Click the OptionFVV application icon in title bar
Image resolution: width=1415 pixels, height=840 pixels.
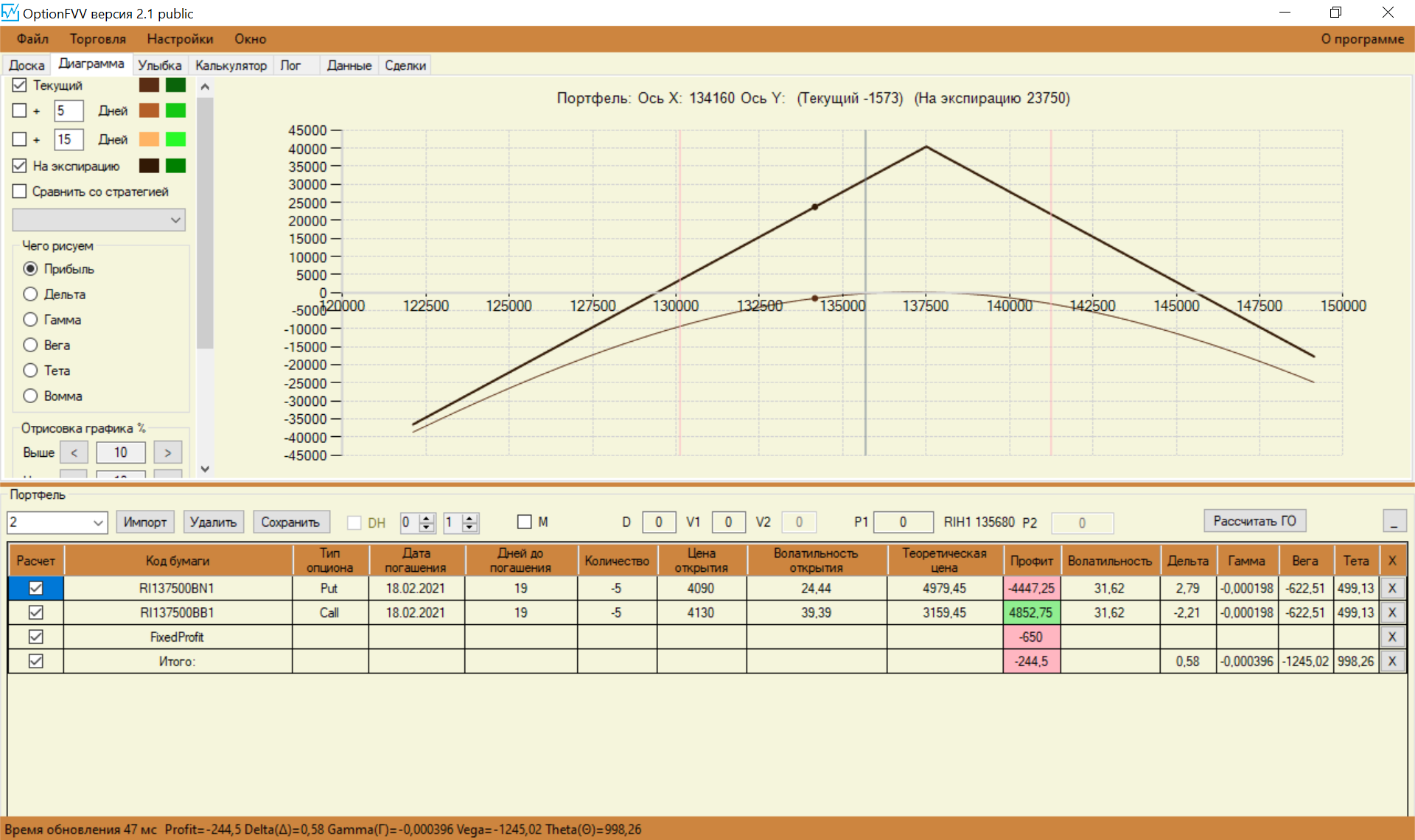(x=10, y=13)
